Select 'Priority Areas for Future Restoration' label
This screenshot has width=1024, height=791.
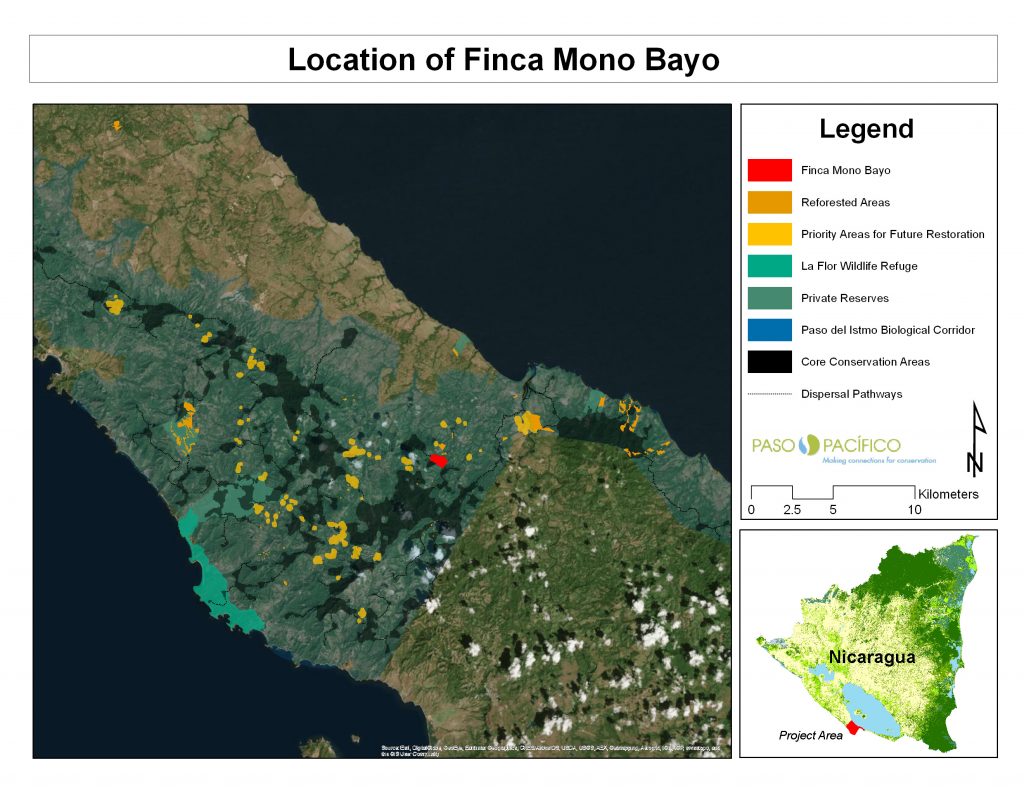[893, 234]
